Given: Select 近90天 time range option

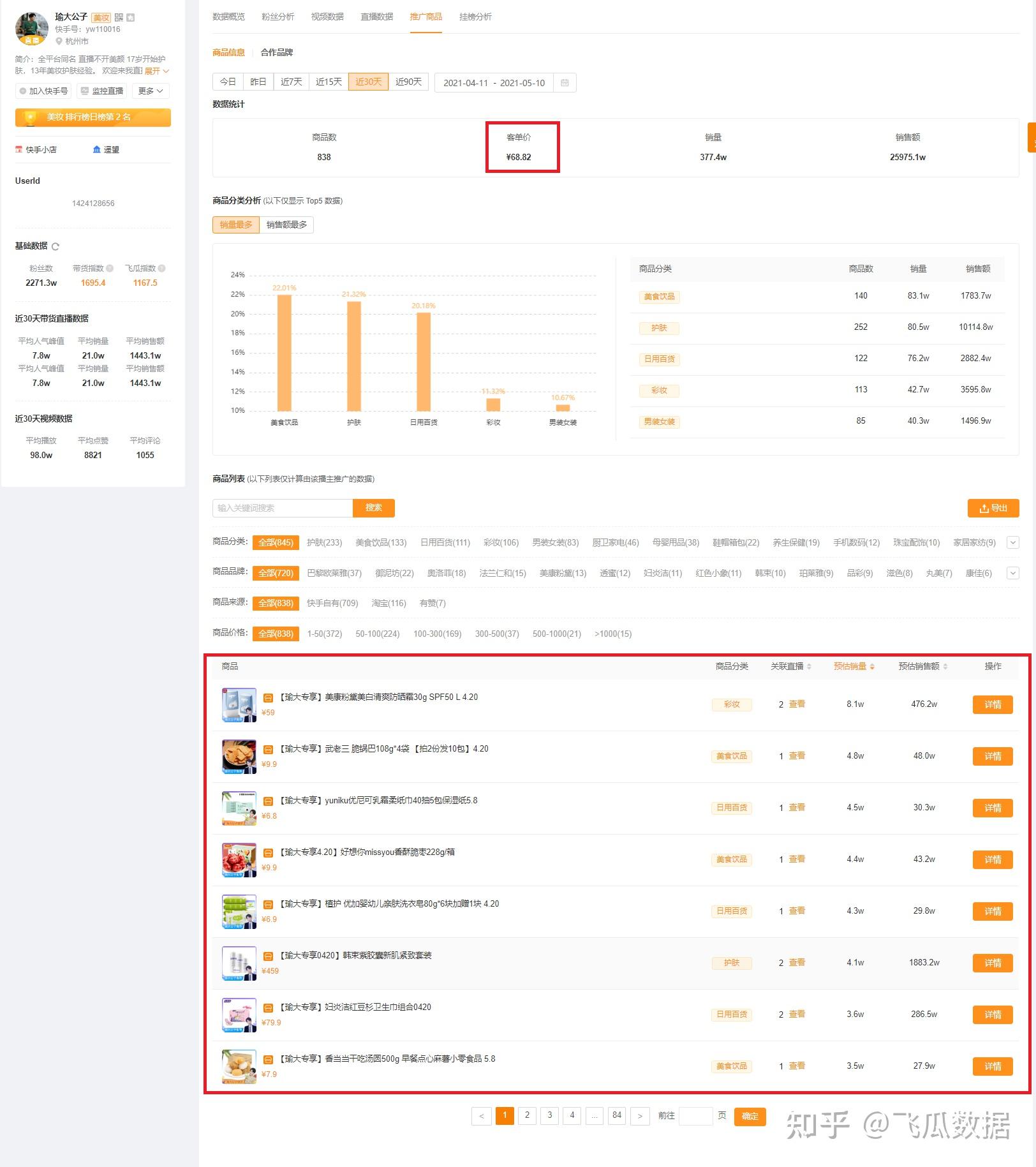Looking at the screenshot, I should coord(408,82).
